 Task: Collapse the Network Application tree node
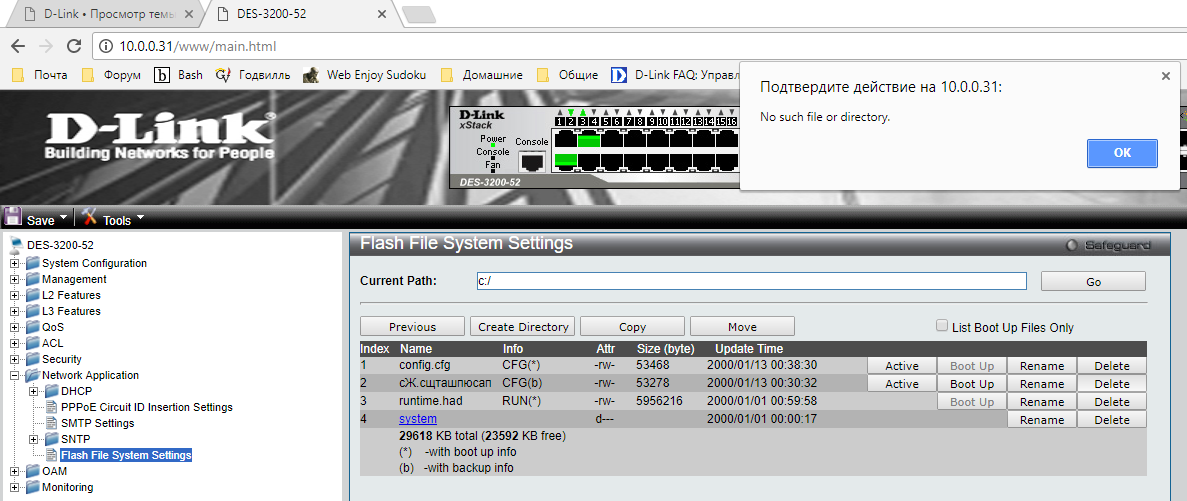15,375
